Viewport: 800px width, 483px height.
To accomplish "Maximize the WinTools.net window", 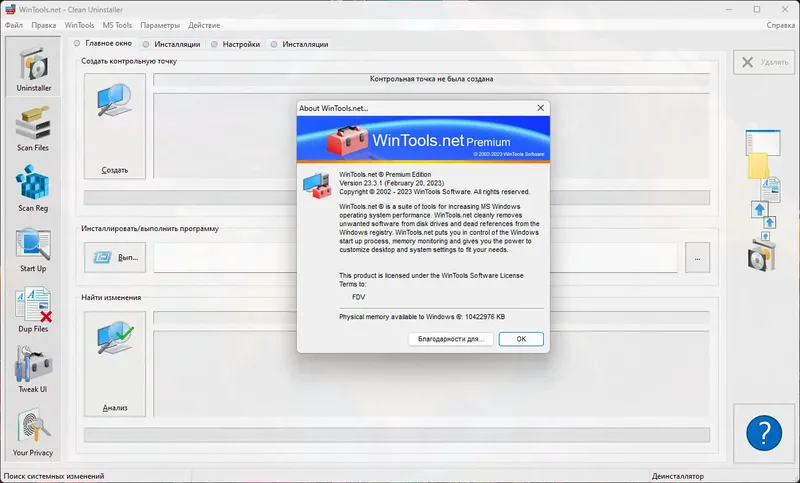I will 757,9.
